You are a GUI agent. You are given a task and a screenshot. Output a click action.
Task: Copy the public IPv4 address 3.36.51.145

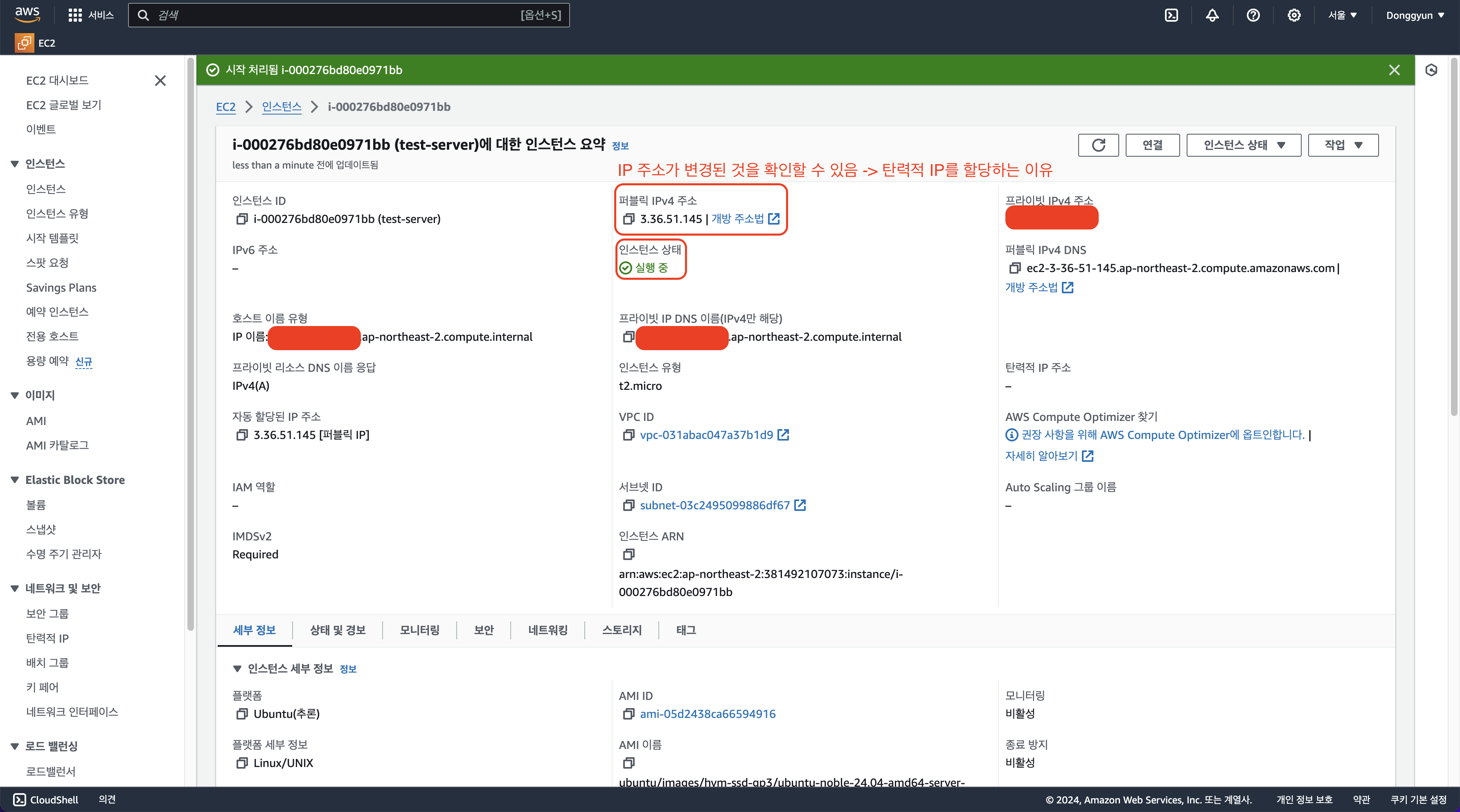[628, 219]
